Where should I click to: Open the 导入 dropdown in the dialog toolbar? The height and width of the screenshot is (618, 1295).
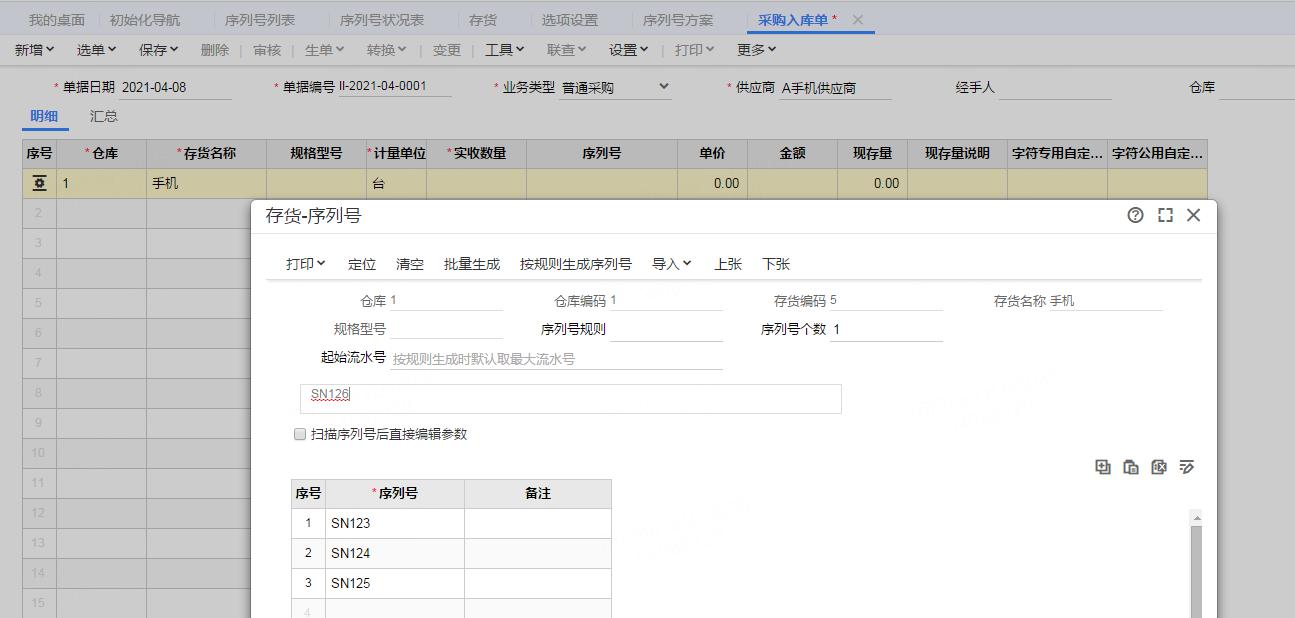pyautogui.click(x=672, y=264)
